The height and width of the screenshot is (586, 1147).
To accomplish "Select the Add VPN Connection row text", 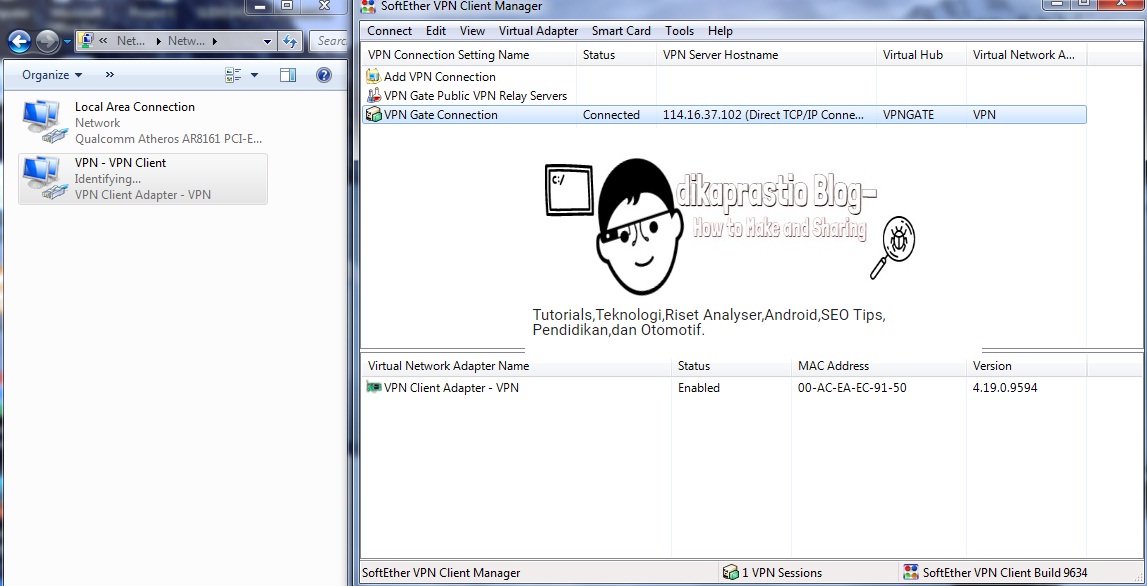I will click(440, 77).
